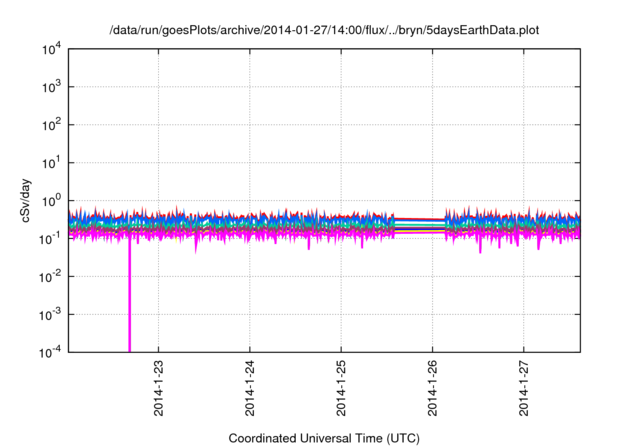
Task: Select the 10^1 y-axis label
Action: [x=51, y=163]
